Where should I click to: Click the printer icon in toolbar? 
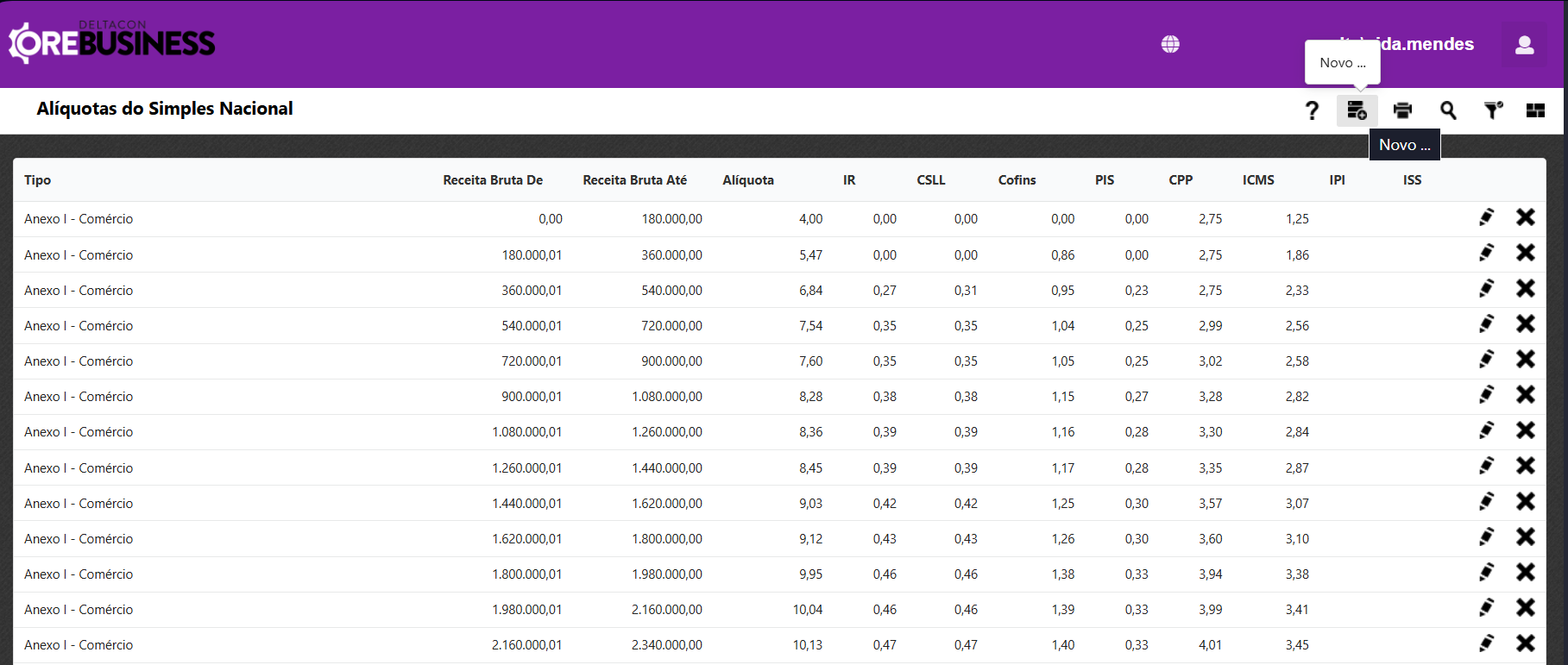pos(1402,110)
